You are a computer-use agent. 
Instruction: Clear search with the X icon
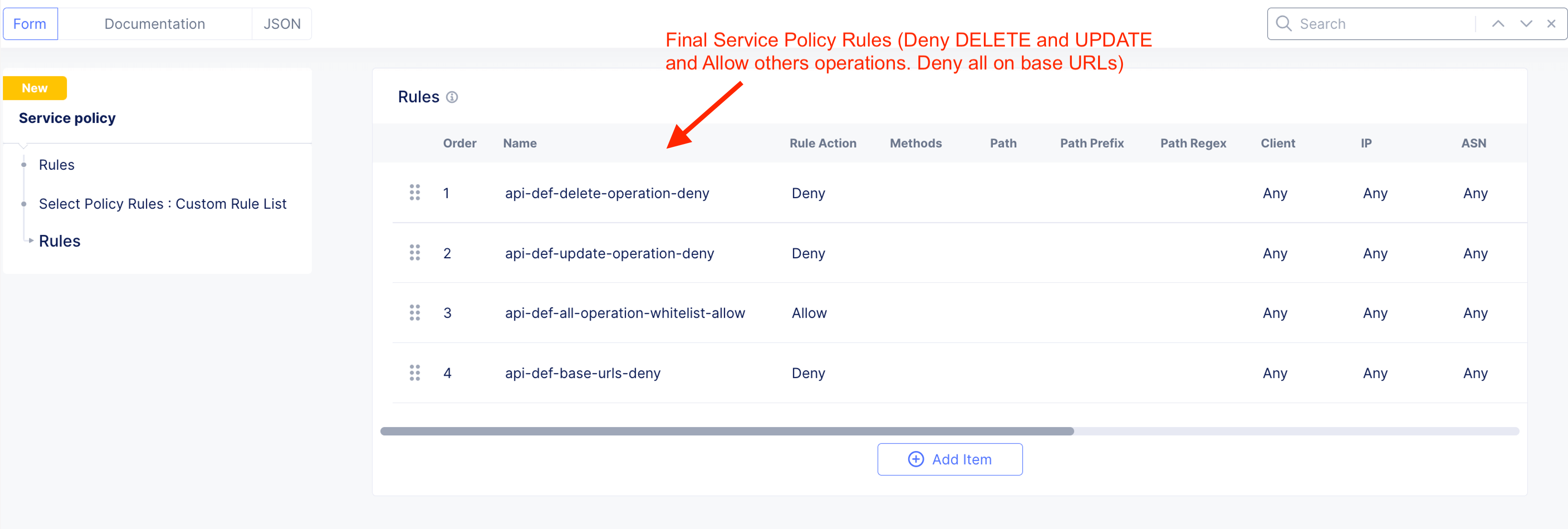(1551, 24)
